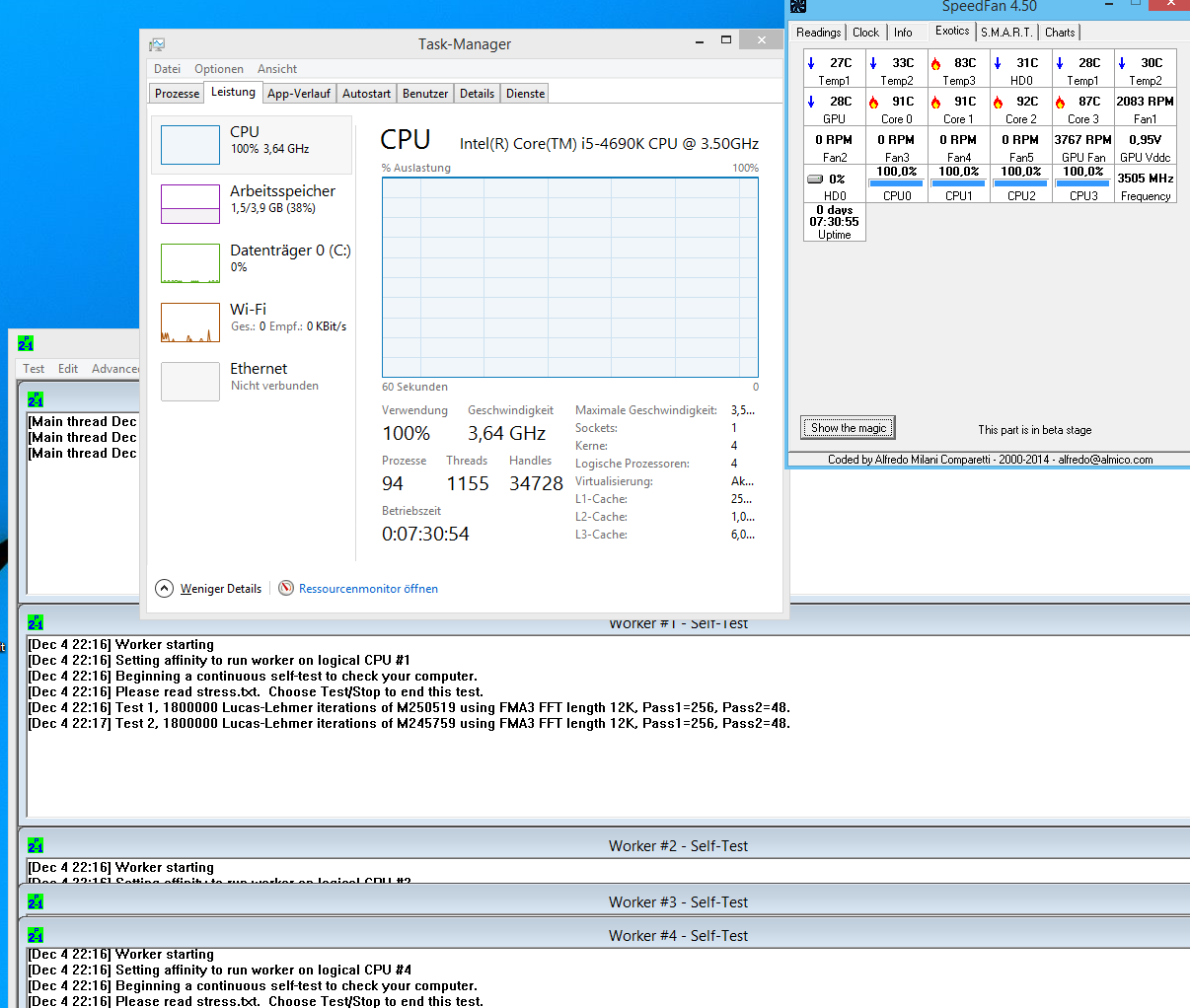Switch to App-Verlauf tab
The image size is (1190, 1008).
299,94
